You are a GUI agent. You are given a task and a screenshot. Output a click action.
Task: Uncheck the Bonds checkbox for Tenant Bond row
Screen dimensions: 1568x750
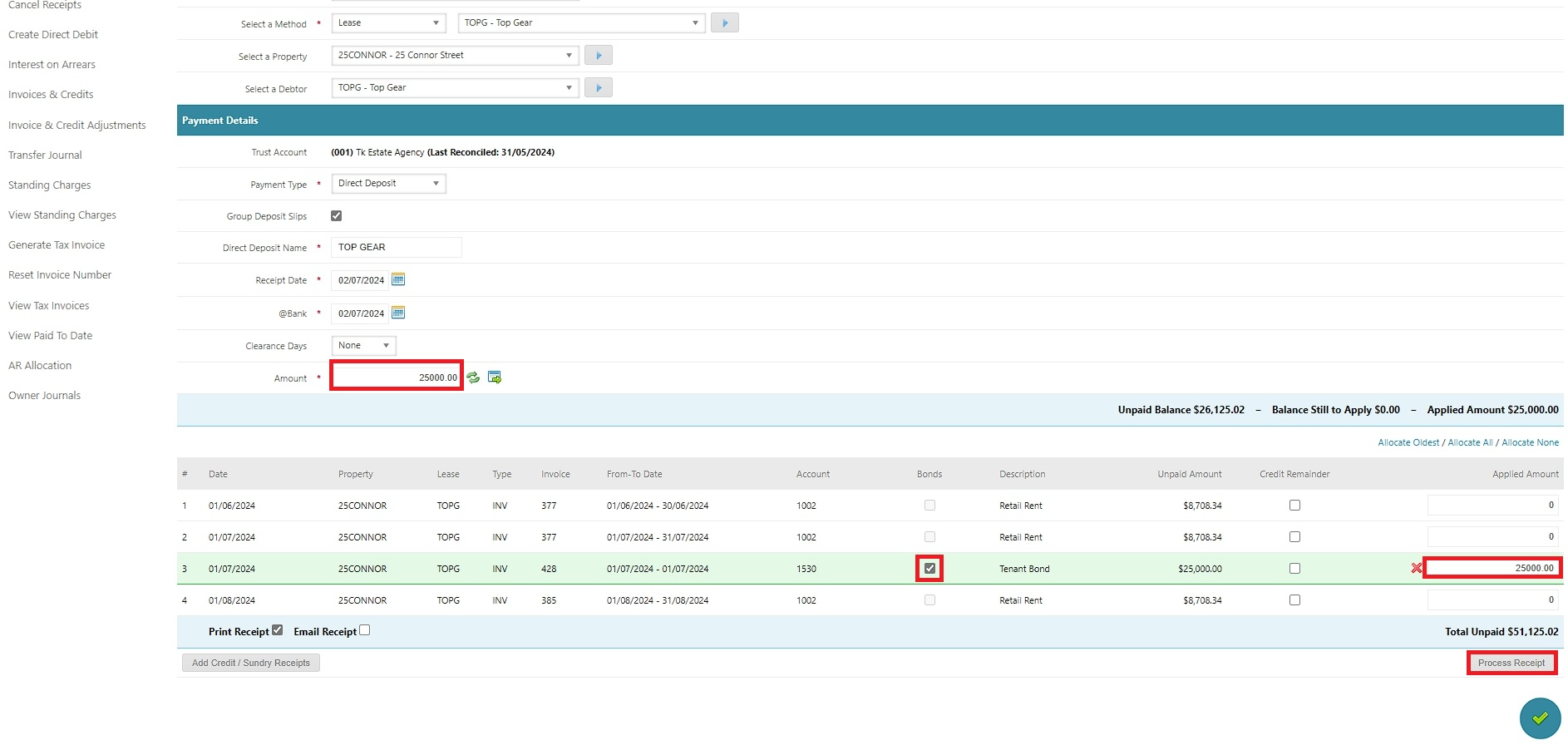pyautogui.click(x=929, y=569)
